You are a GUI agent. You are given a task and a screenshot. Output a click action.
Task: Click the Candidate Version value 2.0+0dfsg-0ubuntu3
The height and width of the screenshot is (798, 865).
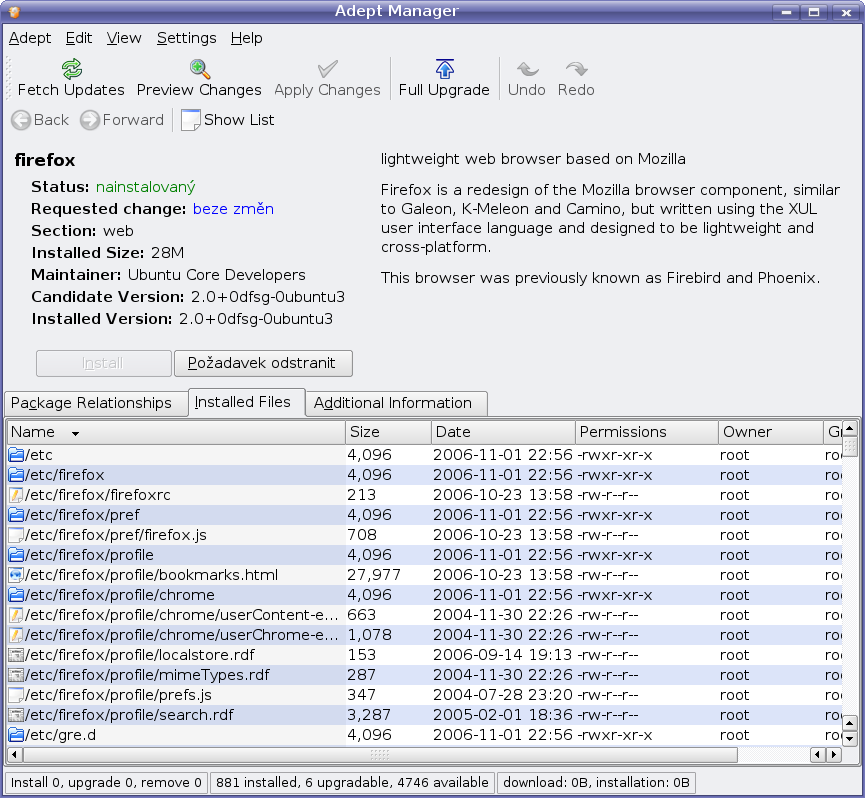click(x=268, y=297)
